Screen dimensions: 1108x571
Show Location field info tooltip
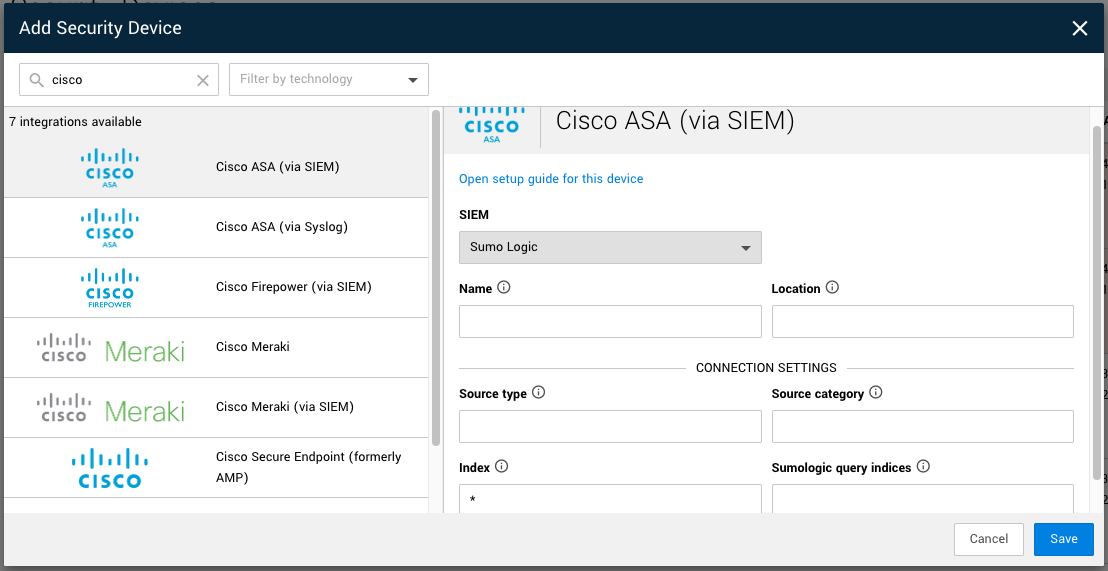click(x=832, y=288)
